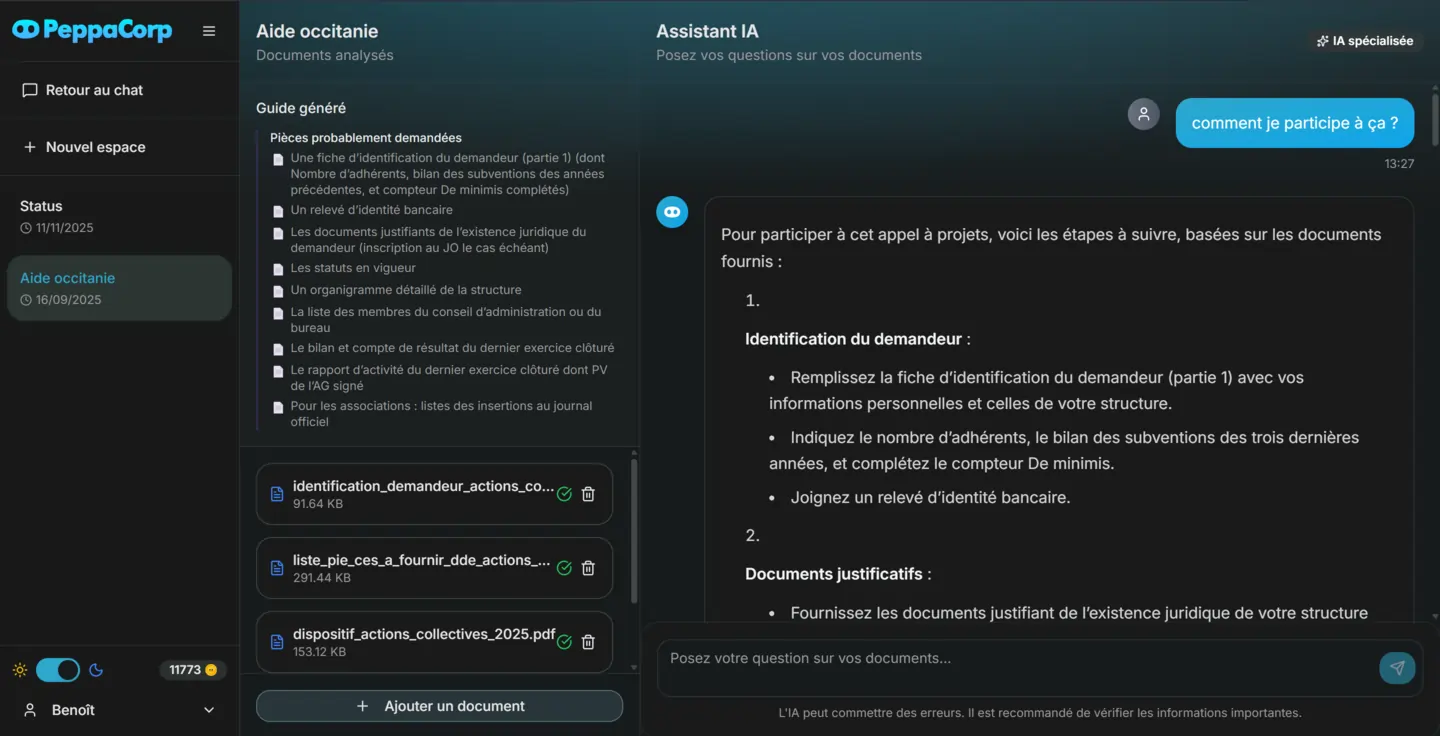This screenshot has height=736, width=1440.
Task: Click the document list scrollbar
Action: coord(634,532)
